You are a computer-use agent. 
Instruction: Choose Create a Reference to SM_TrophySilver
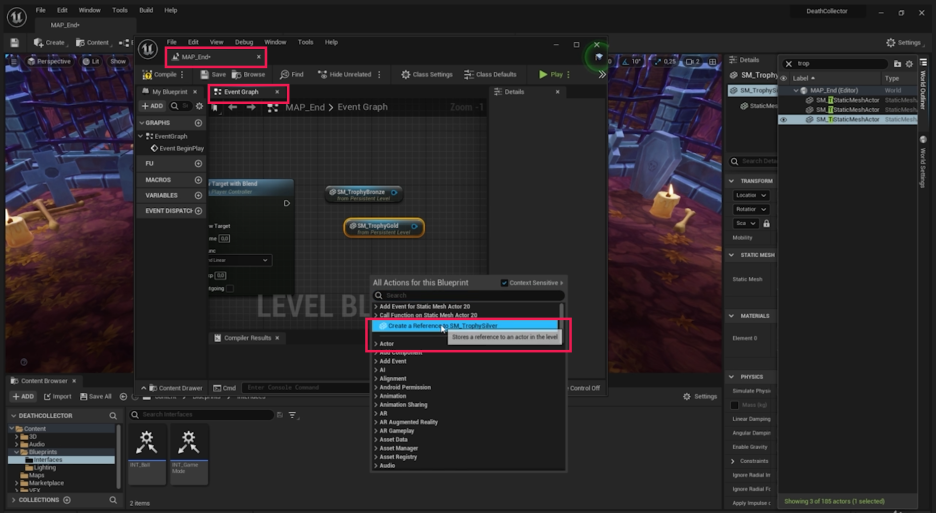pos(464,326)
